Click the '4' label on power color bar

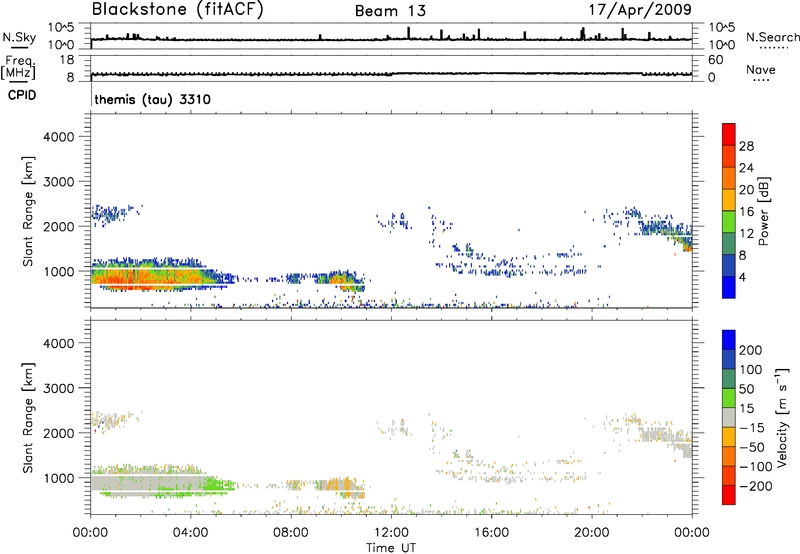tap(743, 277)
